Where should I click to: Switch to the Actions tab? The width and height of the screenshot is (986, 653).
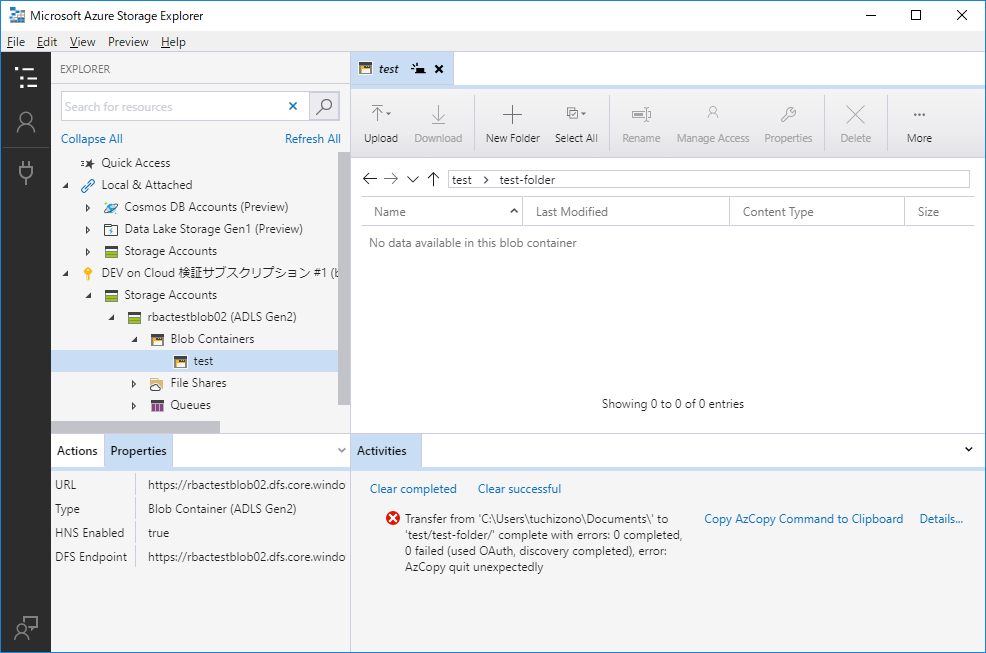coord(77,451)
